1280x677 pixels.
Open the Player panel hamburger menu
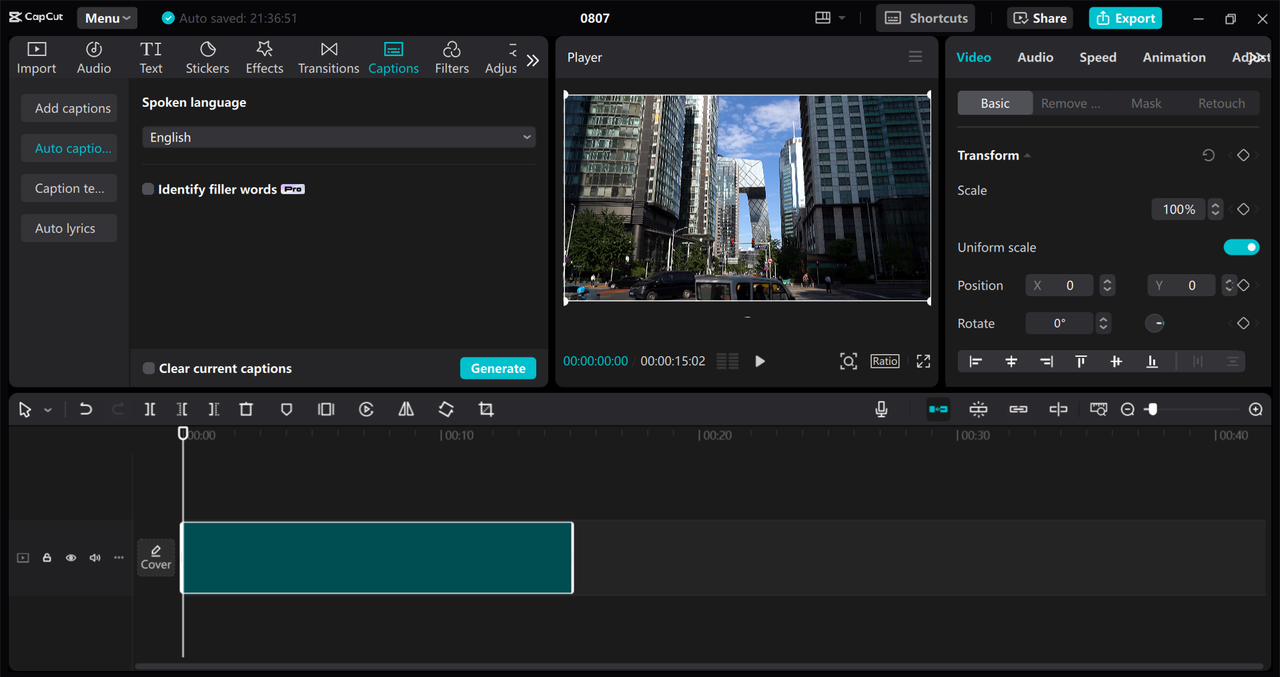pos(915,57)
